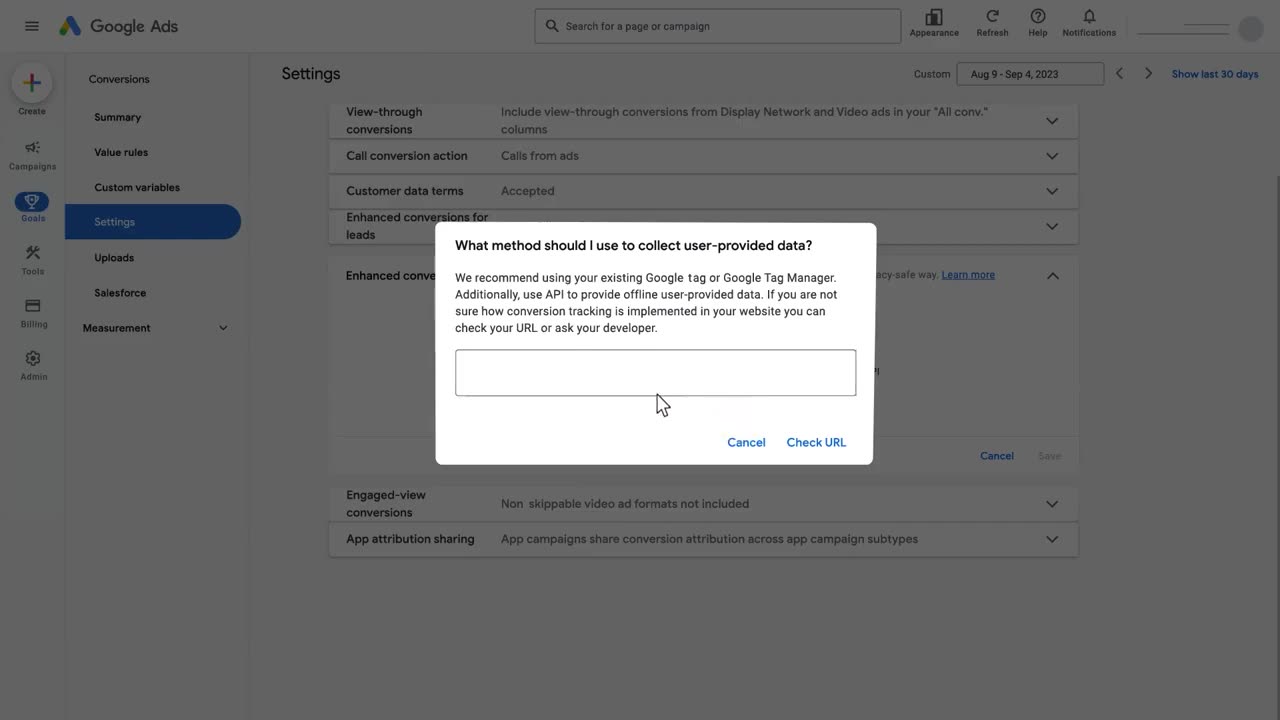This screenshot has height=720, width=1280.
Task: Open Admin in the sidebar
Action: pos(32,365)
